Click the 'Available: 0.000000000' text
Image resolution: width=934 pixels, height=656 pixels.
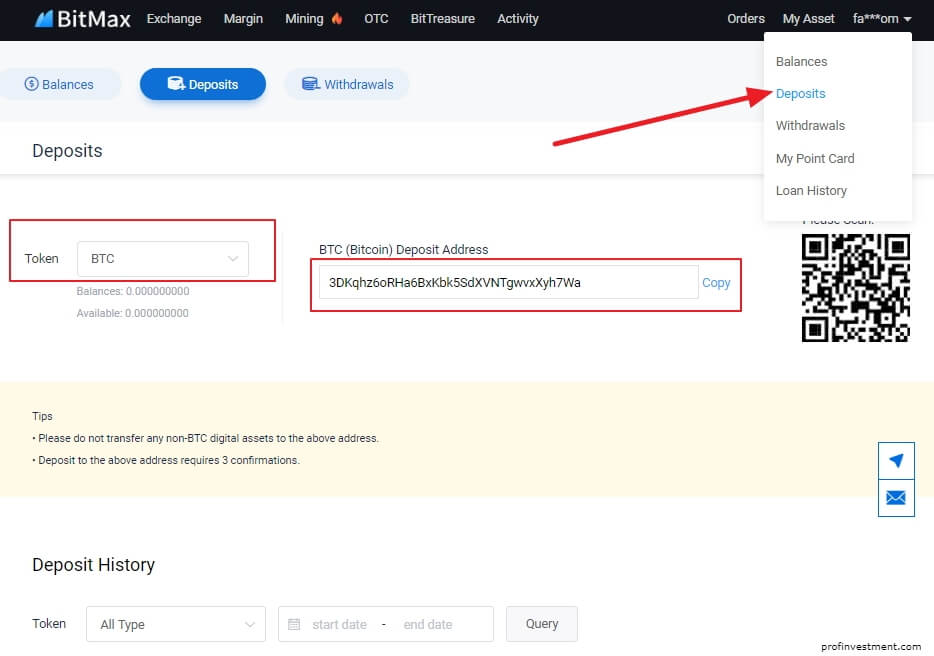[x=132, y=313]
